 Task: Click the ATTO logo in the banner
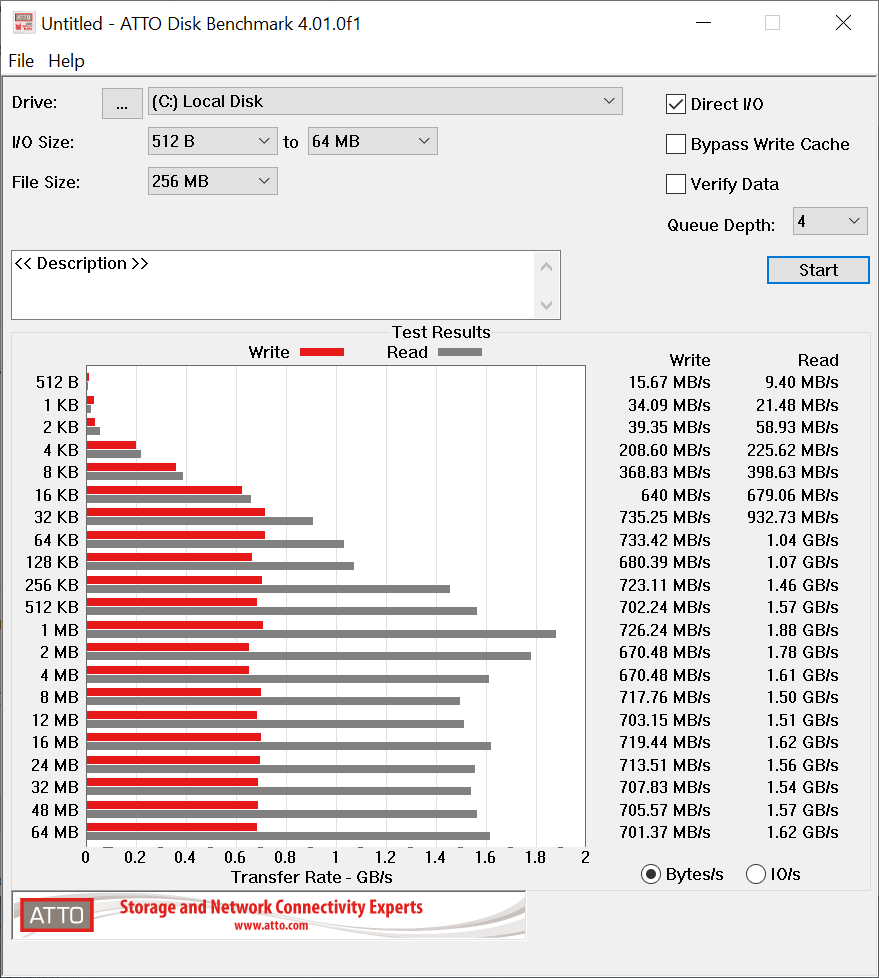coord(56,915)
